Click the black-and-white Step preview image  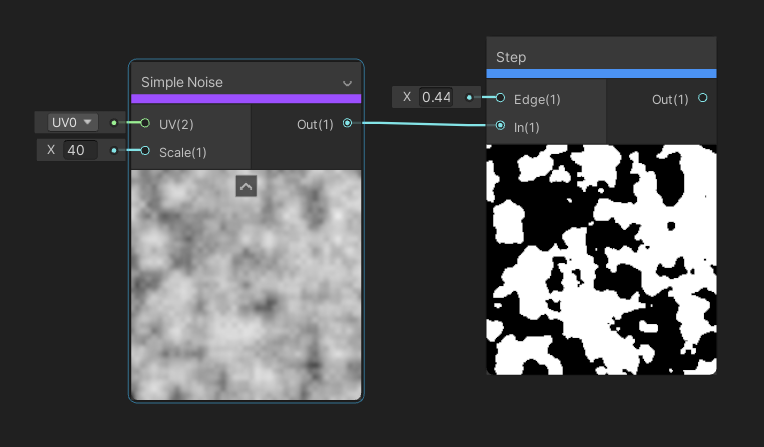click(x=601, y=258)
